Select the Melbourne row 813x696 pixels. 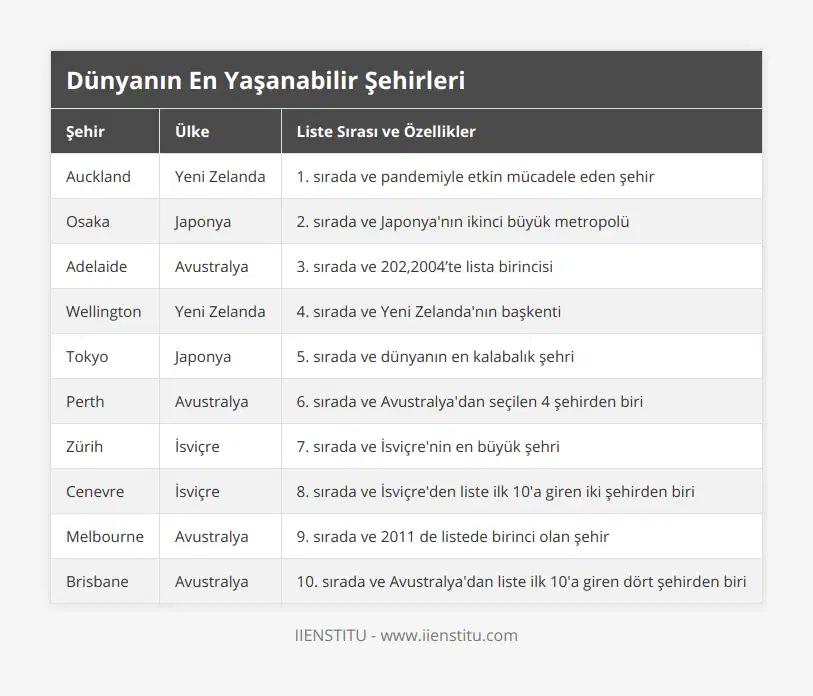pyautogui.click(x=104, y=536)
